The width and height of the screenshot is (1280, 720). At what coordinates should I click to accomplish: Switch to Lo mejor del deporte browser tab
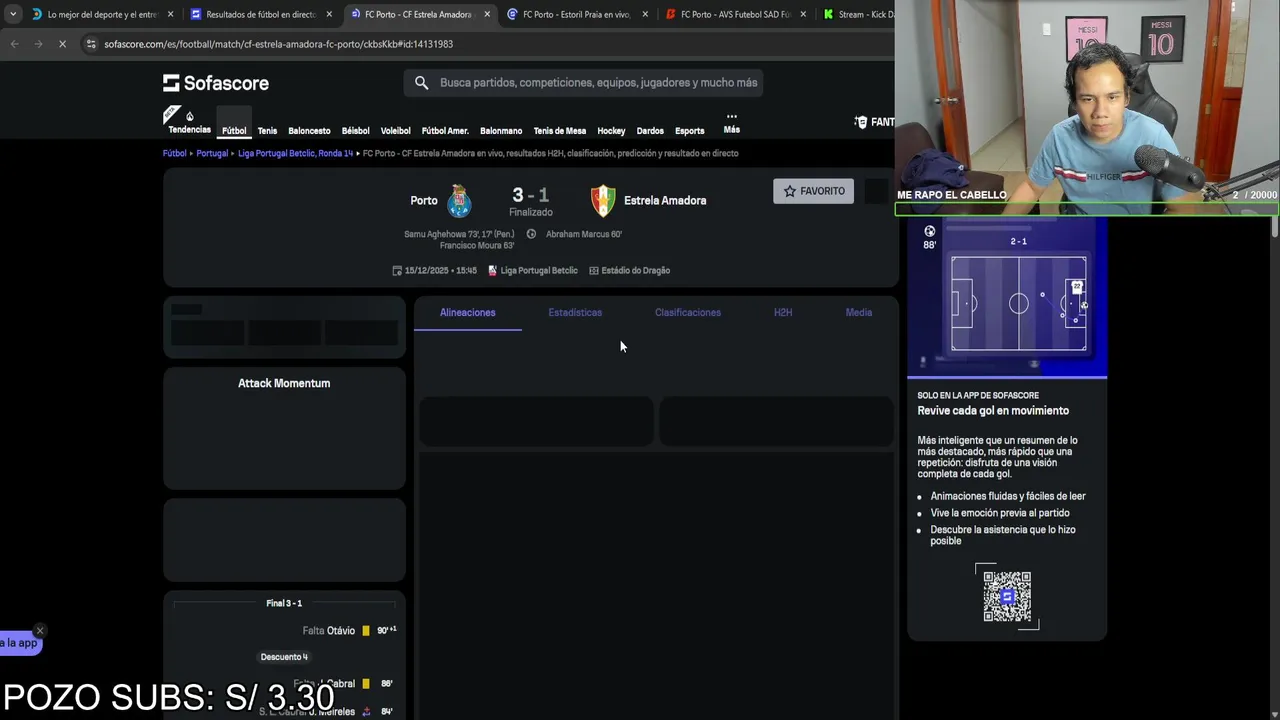click(x=102, y=15)
